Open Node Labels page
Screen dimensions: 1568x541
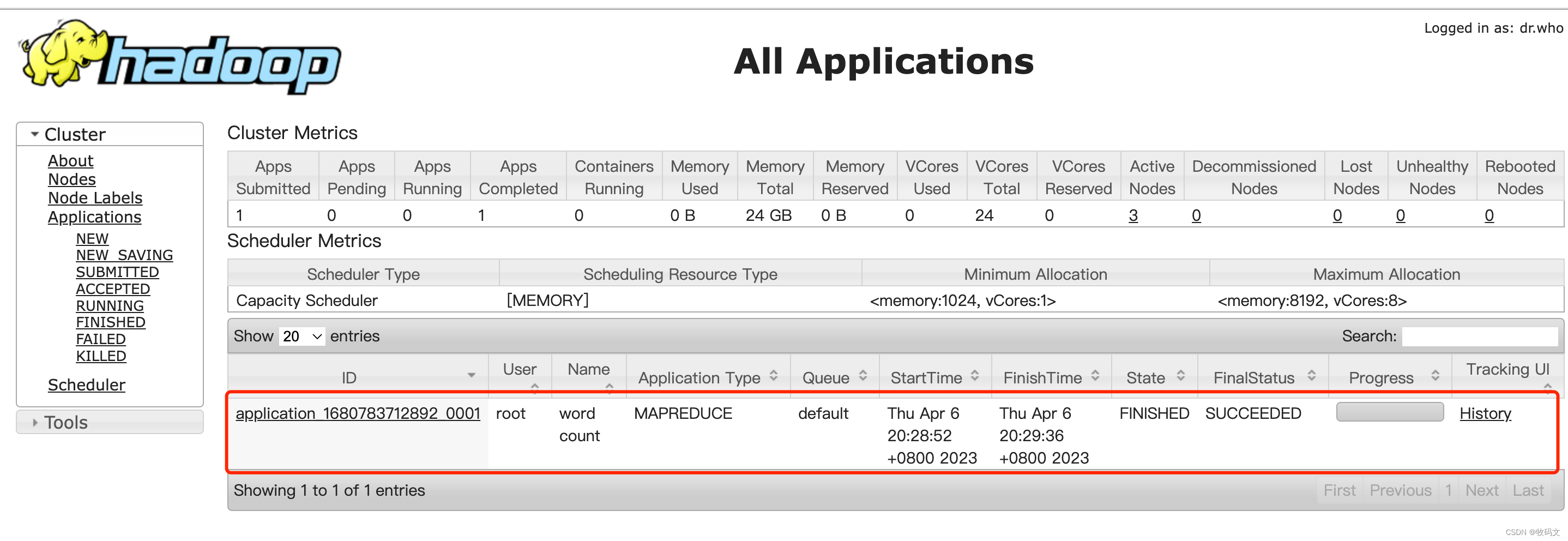pyautogui.click(x=95, y=198)
